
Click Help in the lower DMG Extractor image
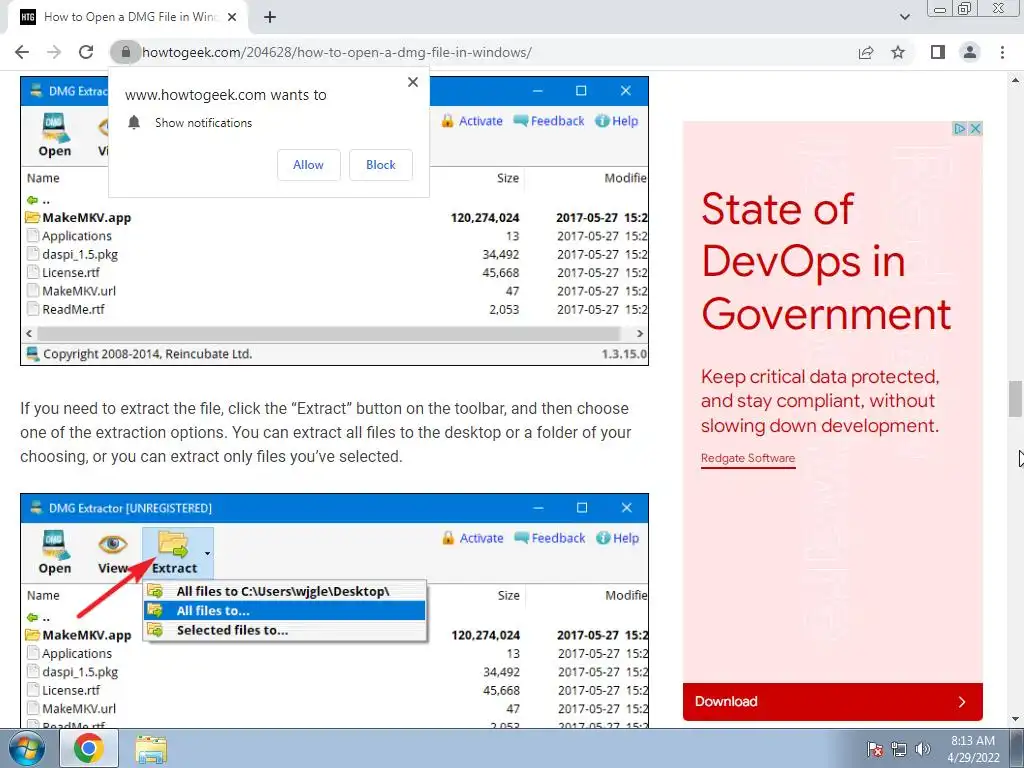coord(618,538)
